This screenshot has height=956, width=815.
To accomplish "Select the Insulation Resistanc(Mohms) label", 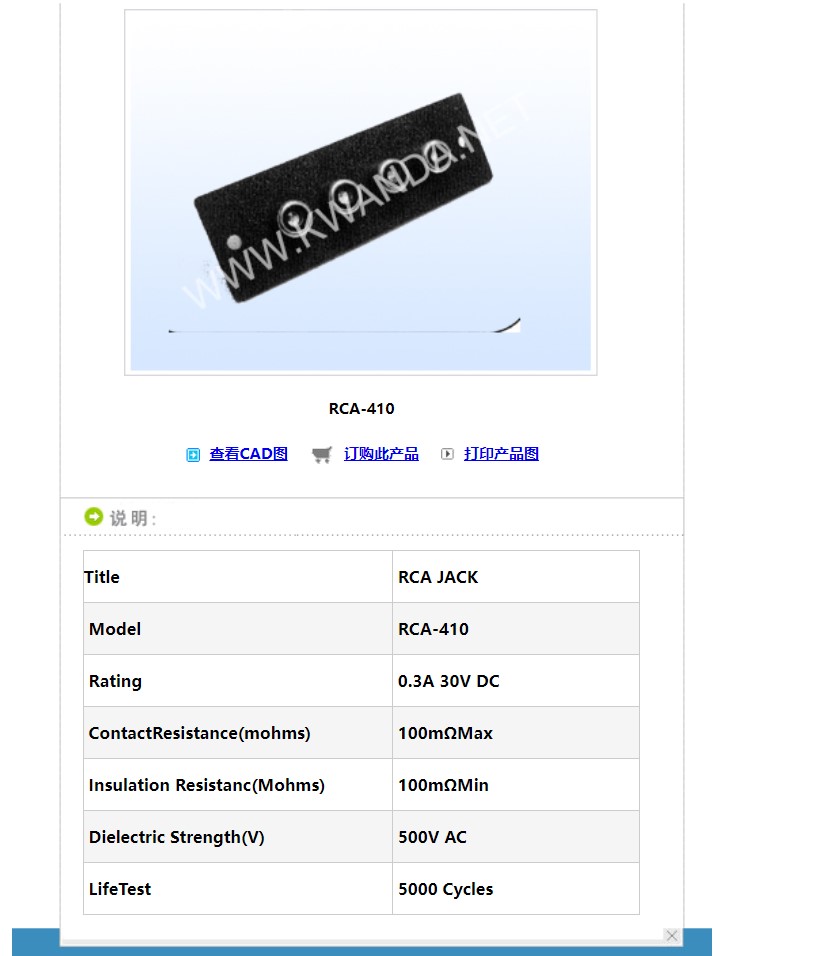I will [x=207, y=785].
